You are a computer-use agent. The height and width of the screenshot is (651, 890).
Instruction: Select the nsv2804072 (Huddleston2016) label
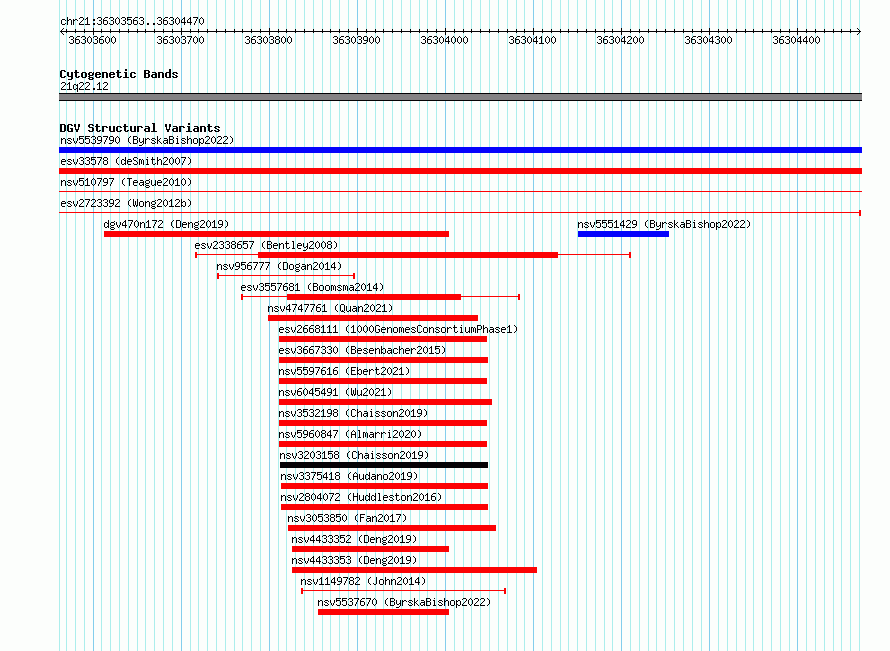361,497
